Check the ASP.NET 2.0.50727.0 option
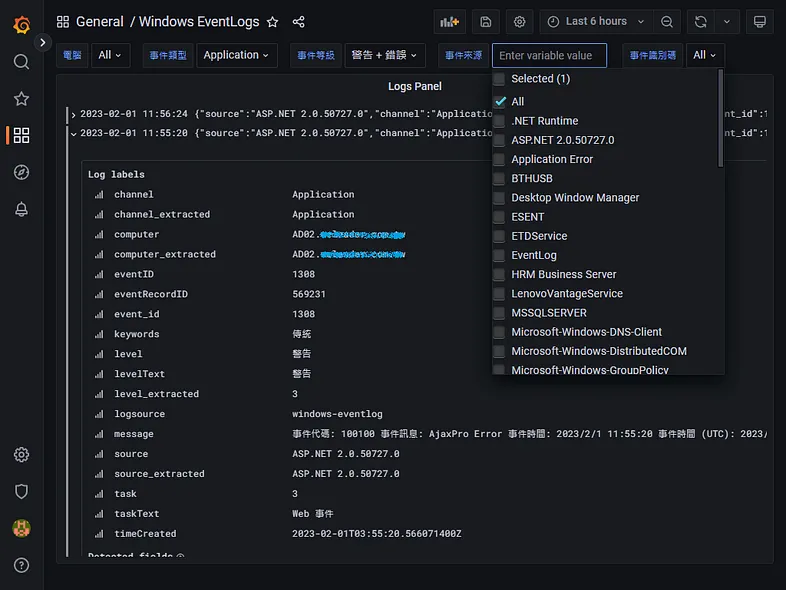 coord(499,140)
